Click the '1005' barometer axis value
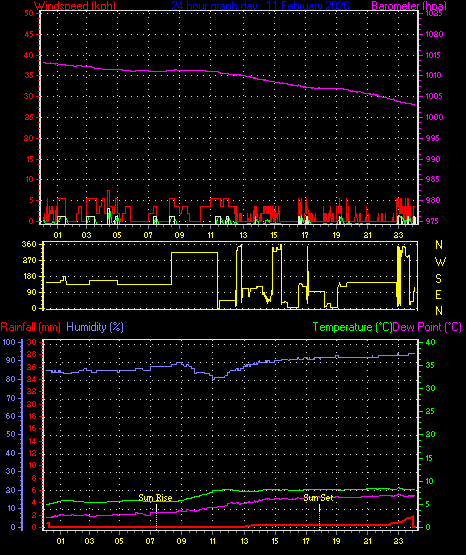Screen dimensions: 466x555 [x=433, y=96]
